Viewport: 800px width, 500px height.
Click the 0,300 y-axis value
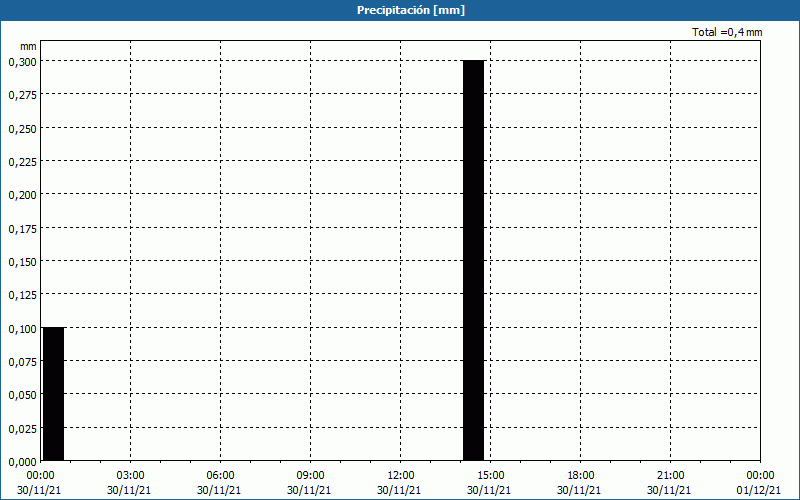click(22, 62)
